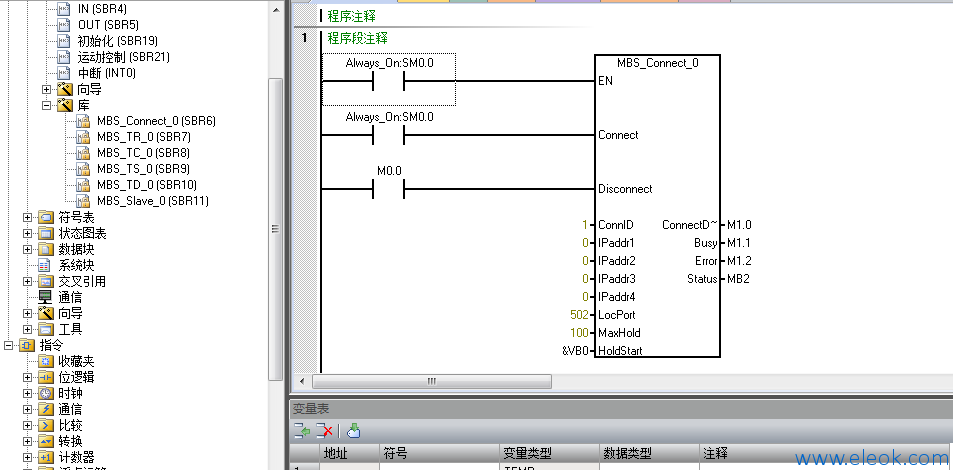Screen dimensions: 953x470
Task: Click the MaxHold value 100
Action: point(579,333)
